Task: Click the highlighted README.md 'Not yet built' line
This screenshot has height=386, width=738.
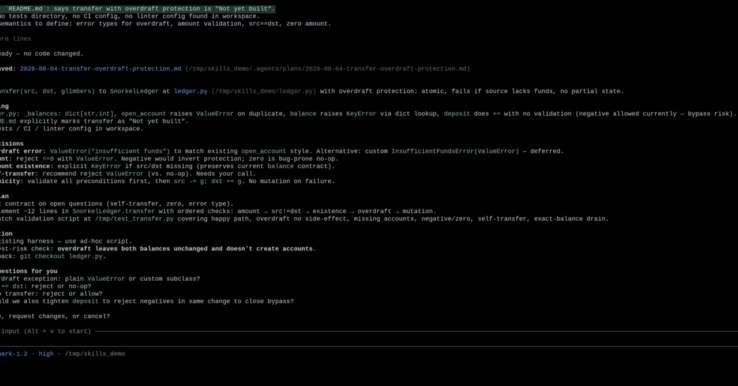Action: [137, 9]
